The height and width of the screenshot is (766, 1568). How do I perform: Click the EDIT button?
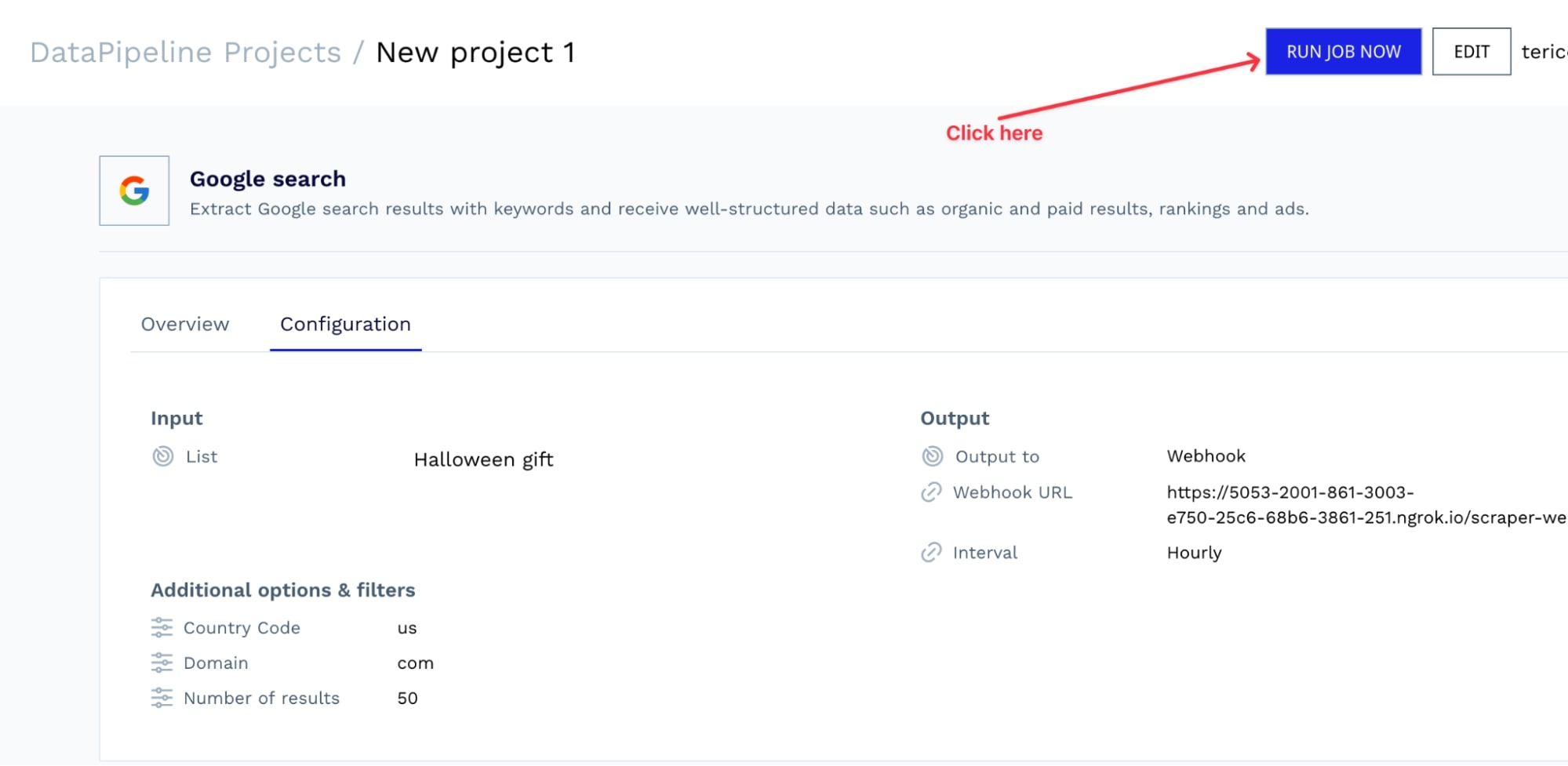click(x=1471, y=52)
